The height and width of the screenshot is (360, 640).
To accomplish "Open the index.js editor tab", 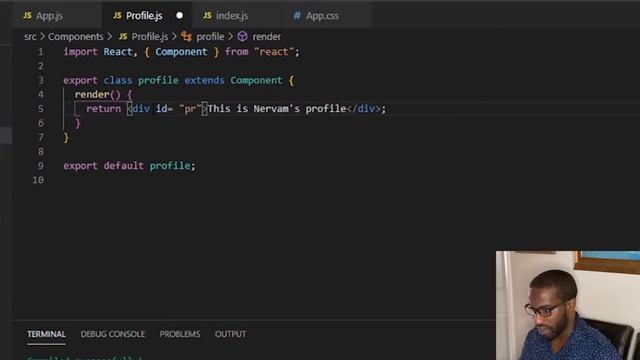I will click(x=237, y=16).
